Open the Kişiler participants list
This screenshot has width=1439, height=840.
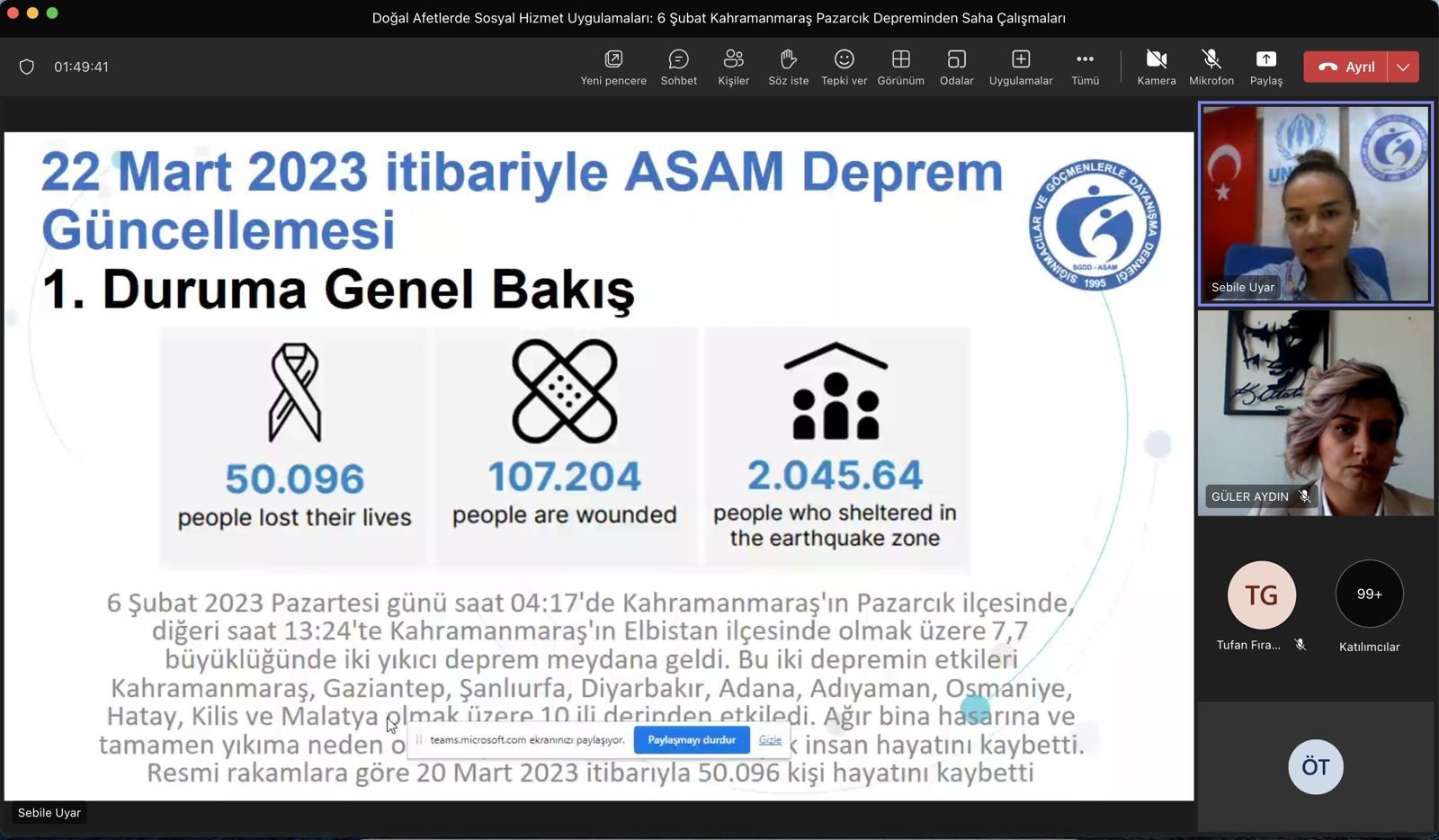click(733, 67)
